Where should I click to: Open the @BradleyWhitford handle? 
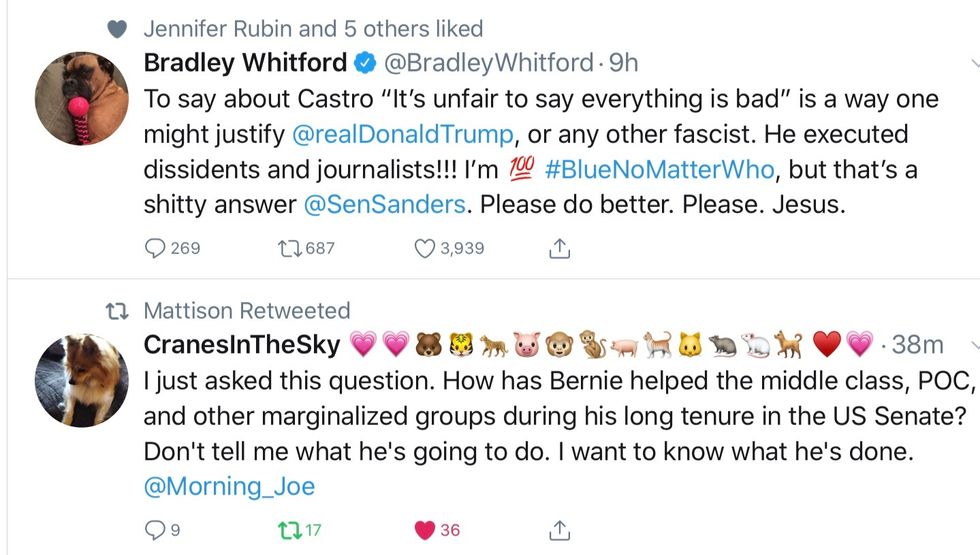(489, 63)
